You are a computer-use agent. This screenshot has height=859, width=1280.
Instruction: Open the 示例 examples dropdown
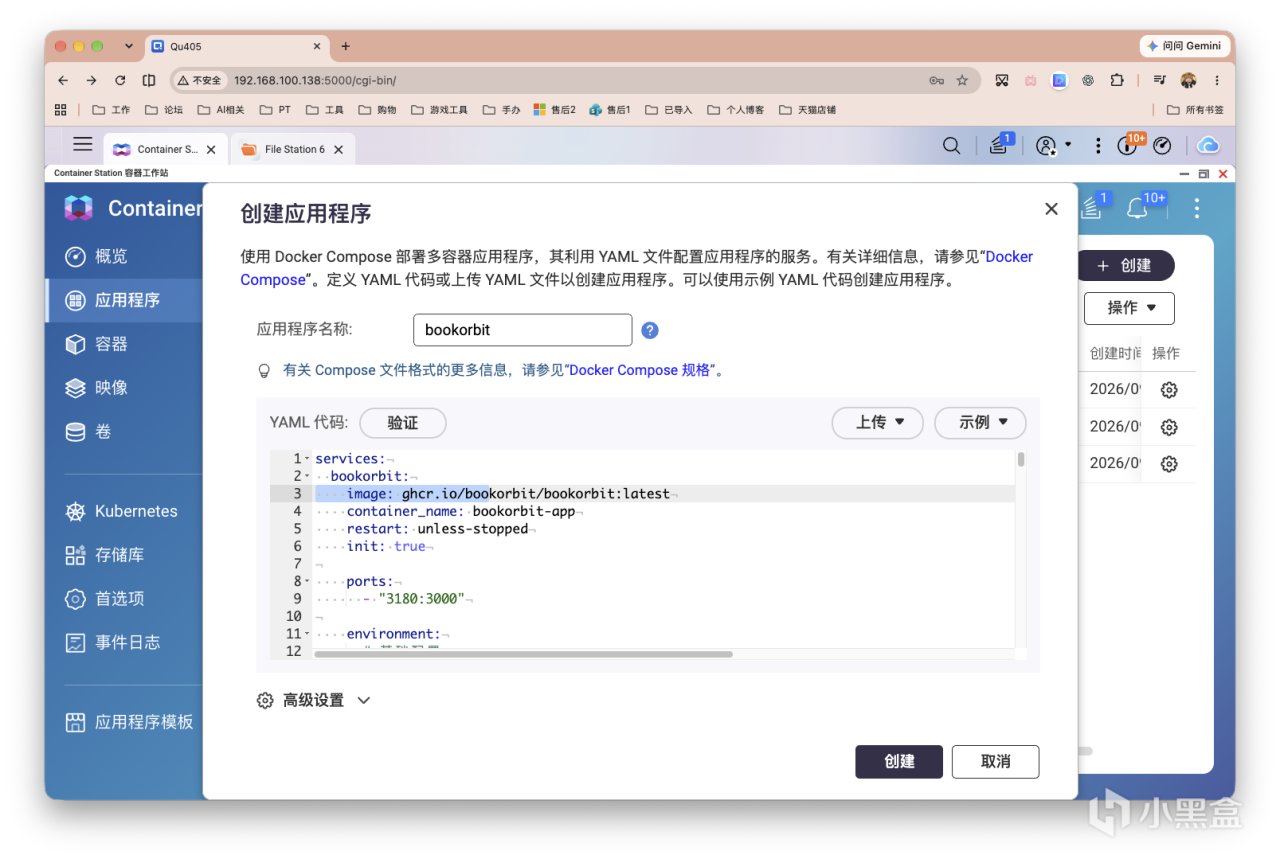coord(982,423)
